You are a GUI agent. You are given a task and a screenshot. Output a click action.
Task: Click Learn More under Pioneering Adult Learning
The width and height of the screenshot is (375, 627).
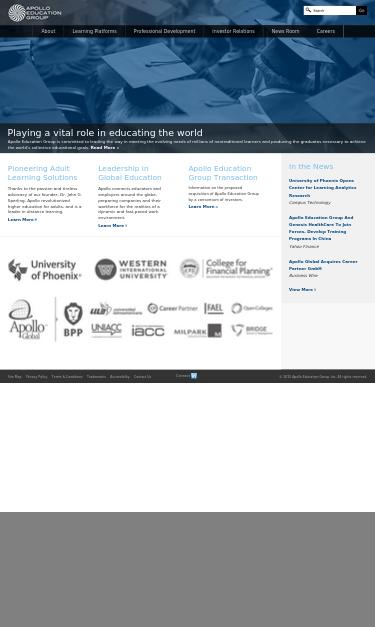pos(22,220)
